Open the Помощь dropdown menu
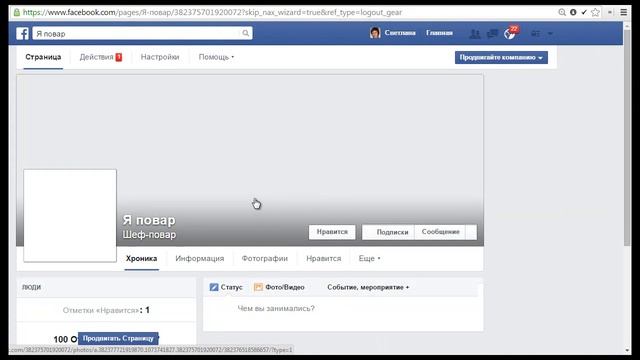 point(216,57)
